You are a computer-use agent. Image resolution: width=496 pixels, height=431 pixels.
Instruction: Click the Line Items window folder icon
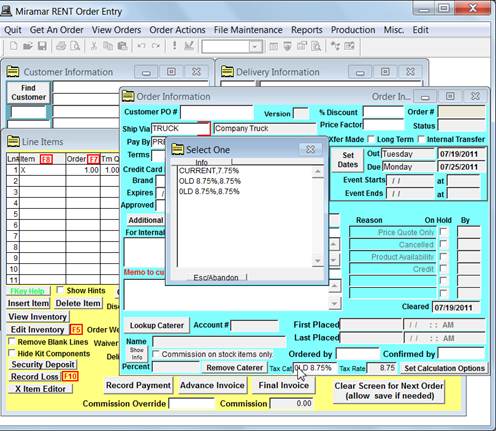click(13, 141)
